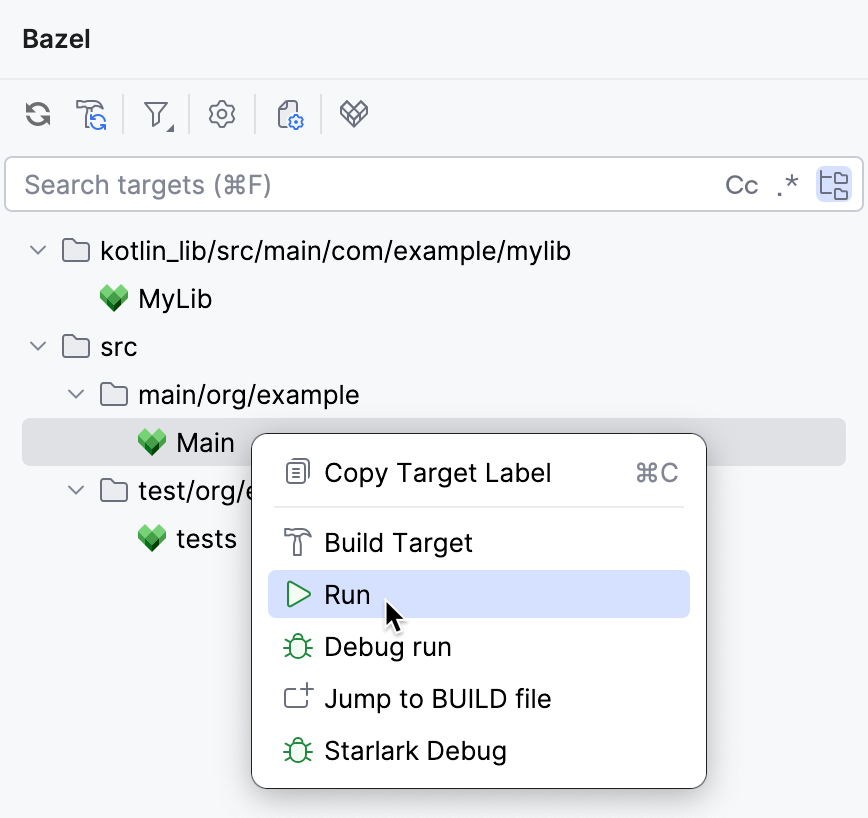
Task: Click Starlark Debug menu item
Action: coord(415,751)
